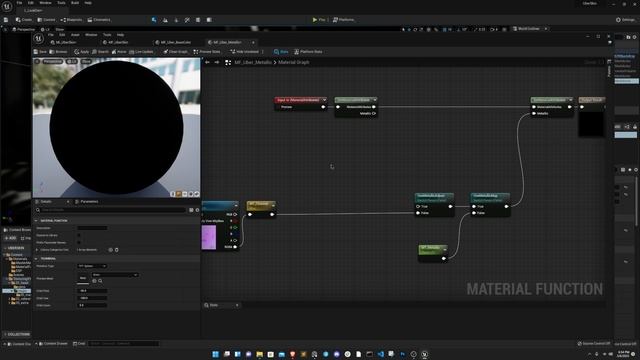Switch to the Parameters panel tab
The height and width of the screenshot is (360, 640).
pos(87,202)
